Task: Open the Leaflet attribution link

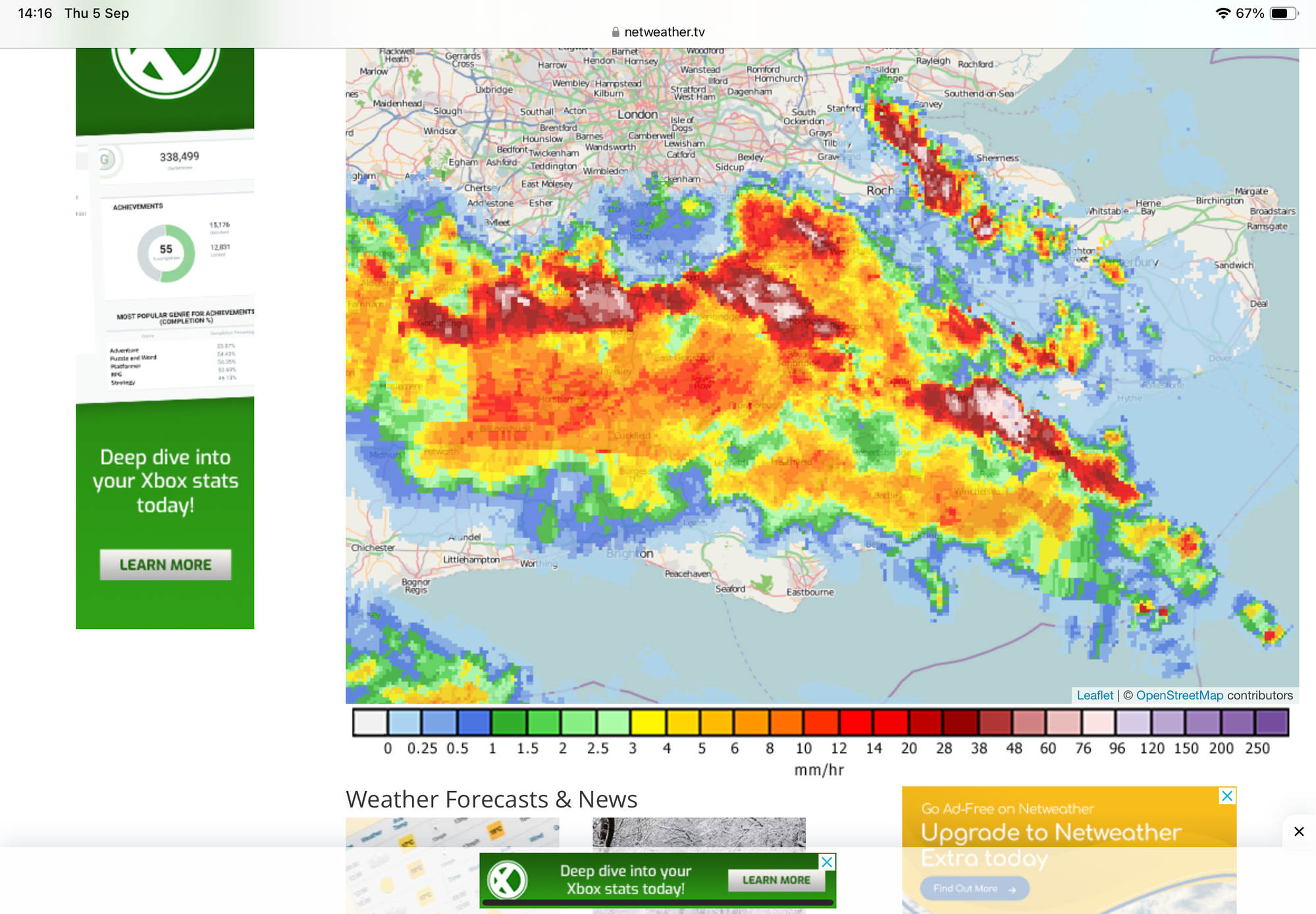Action: click(x=1095, y=695)
